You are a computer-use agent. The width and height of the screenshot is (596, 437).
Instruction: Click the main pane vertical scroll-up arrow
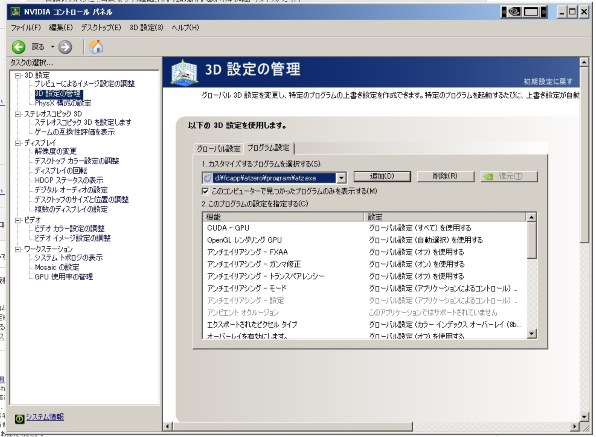(x=584, y=62)
